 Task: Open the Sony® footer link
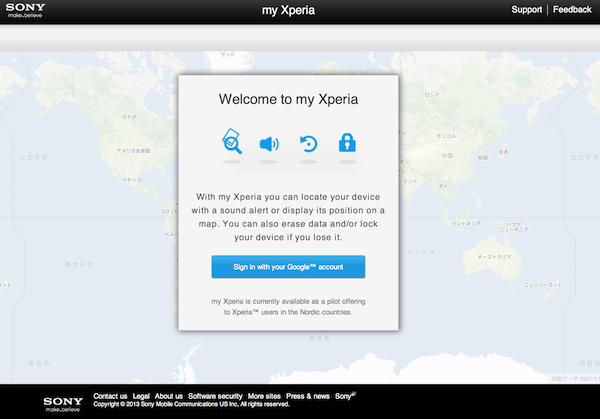[345, 396]
